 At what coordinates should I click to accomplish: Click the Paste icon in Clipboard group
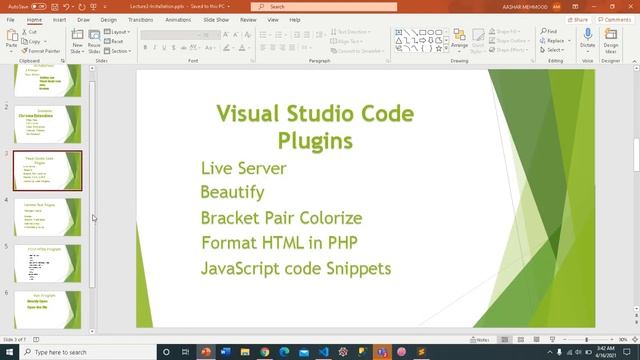point(11,36)
